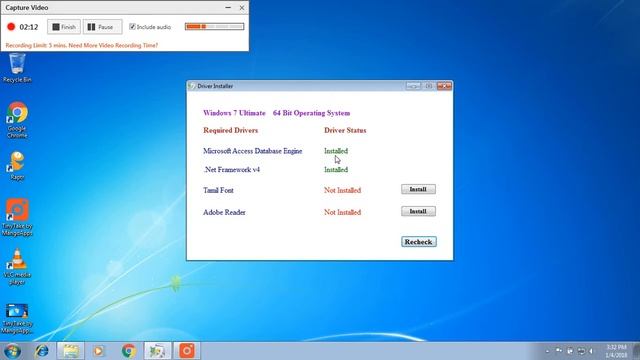Click the Capture Video window title
Viewport: 640px width, 360px height.
[27, 8]
